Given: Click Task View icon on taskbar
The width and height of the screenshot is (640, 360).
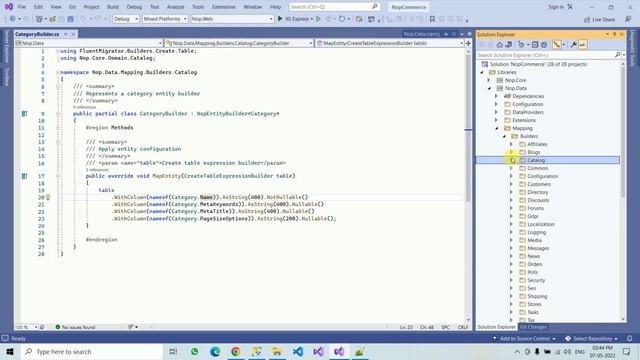Looking at the screenshot, I should coord(173,352).
